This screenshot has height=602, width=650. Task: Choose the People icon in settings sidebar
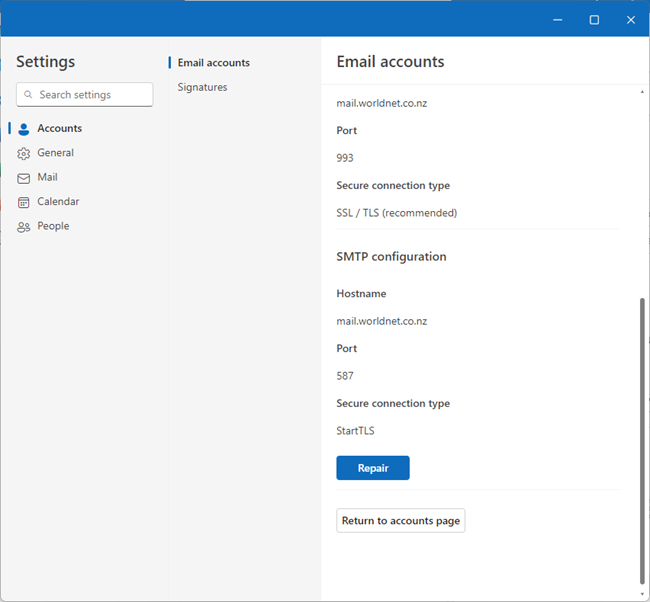24,227
